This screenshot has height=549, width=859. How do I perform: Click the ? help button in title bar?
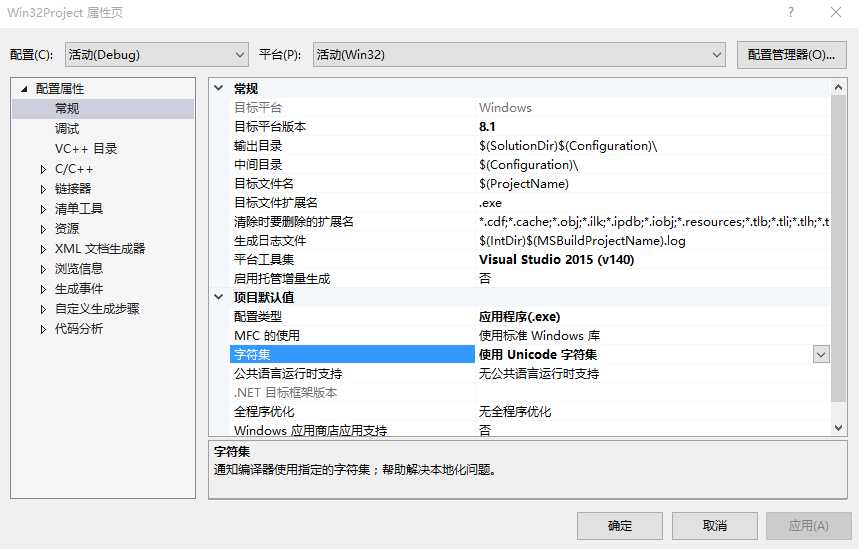click(x=790, y=12)
